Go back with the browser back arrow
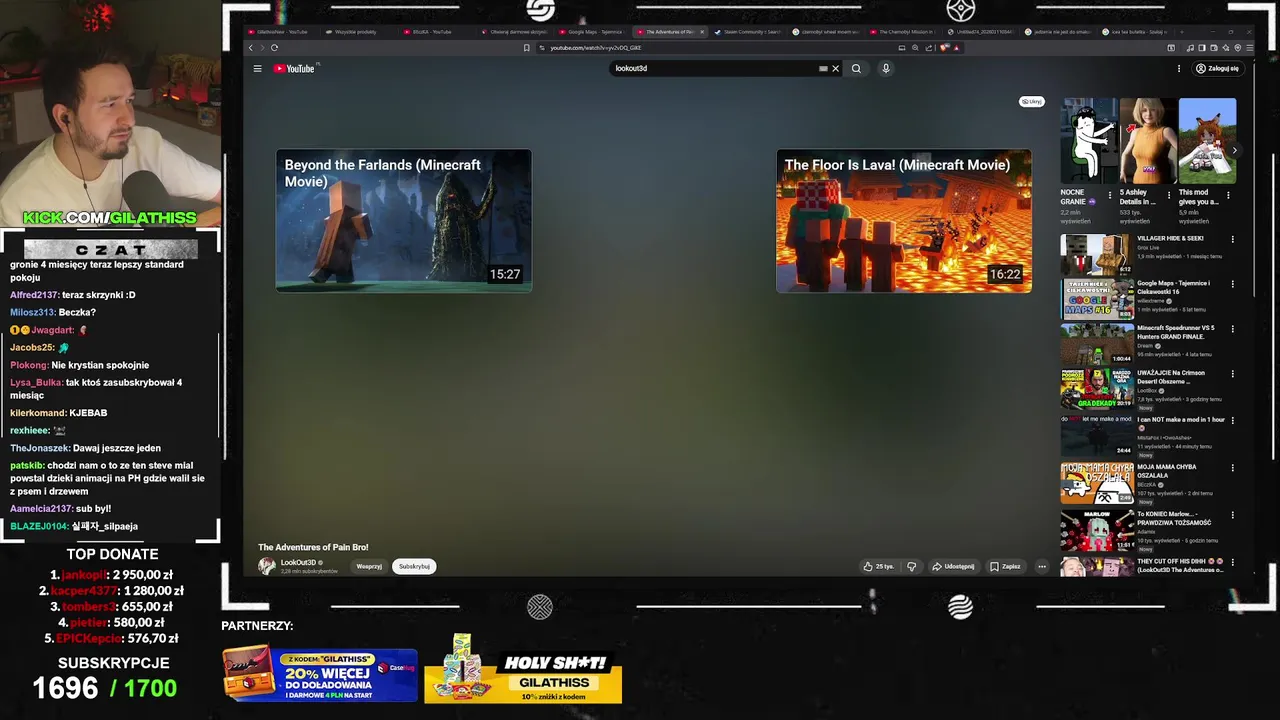This screenshot has width=1280, height=720. click(x=251, y=48)
